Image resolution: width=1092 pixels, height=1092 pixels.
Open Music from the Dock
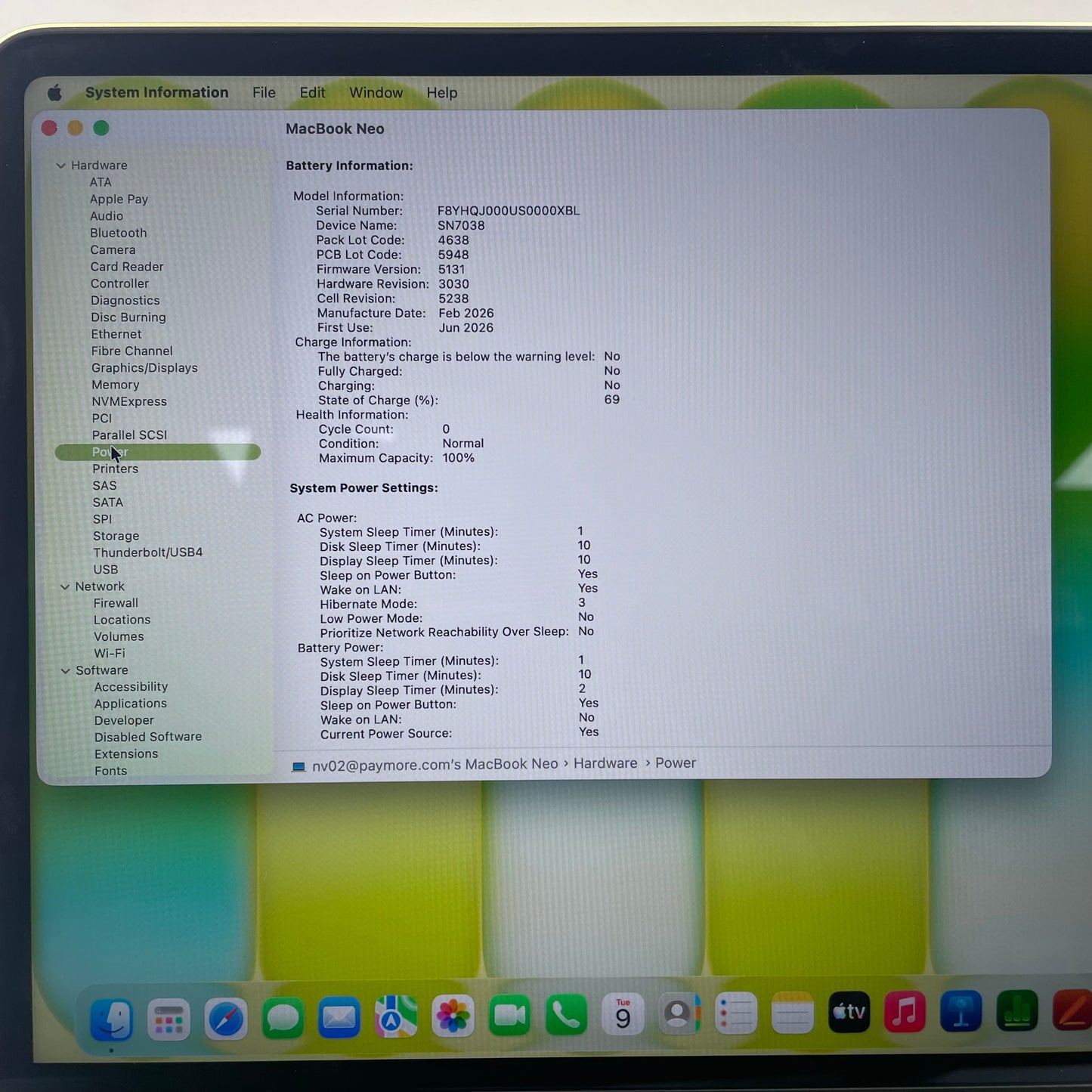[x=905, y=1011]
